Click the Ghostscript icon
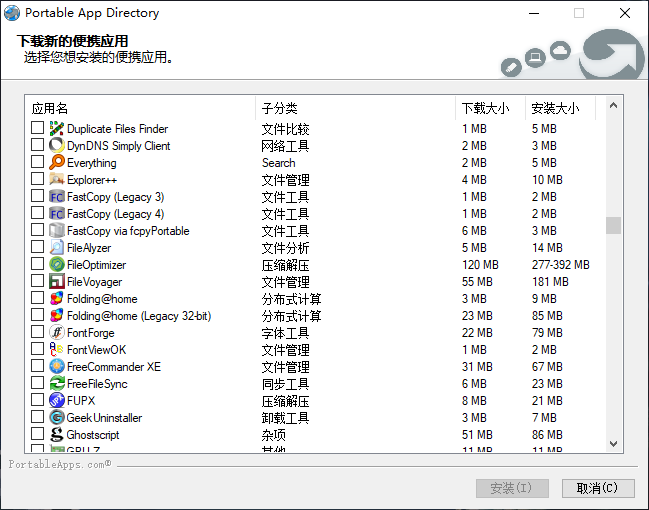 coord(57,434)
